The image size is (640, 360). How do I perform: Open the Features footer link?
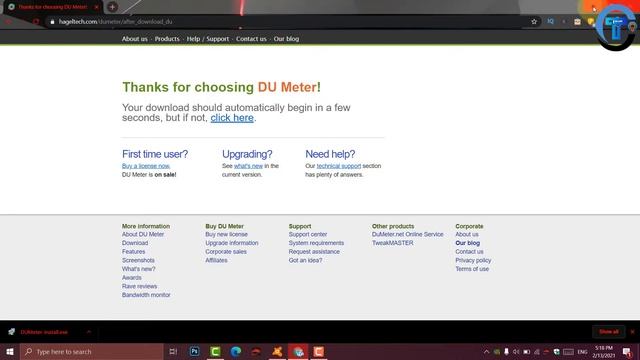[x=133, y=251]
